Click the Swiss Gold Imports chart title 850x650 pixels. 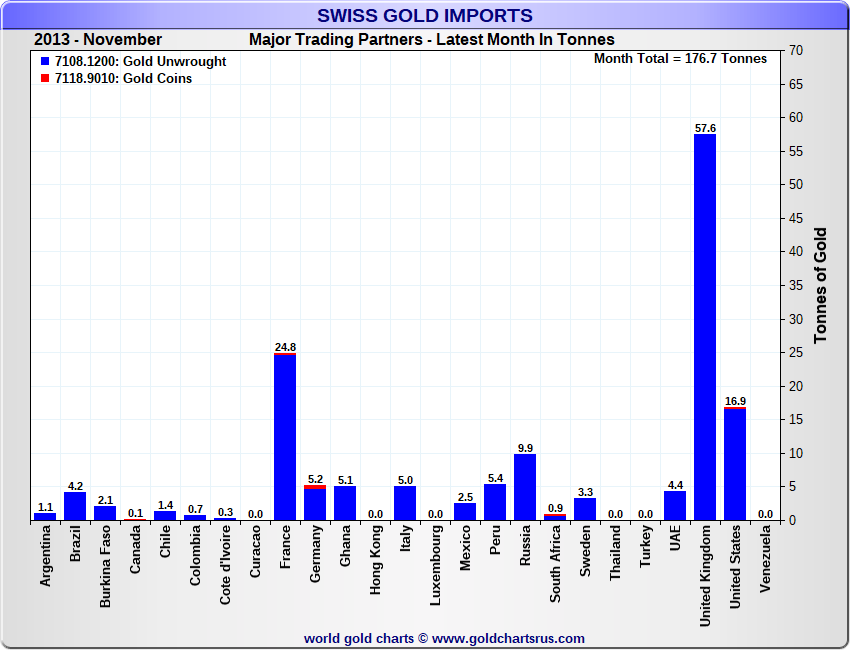click(424, 15)
